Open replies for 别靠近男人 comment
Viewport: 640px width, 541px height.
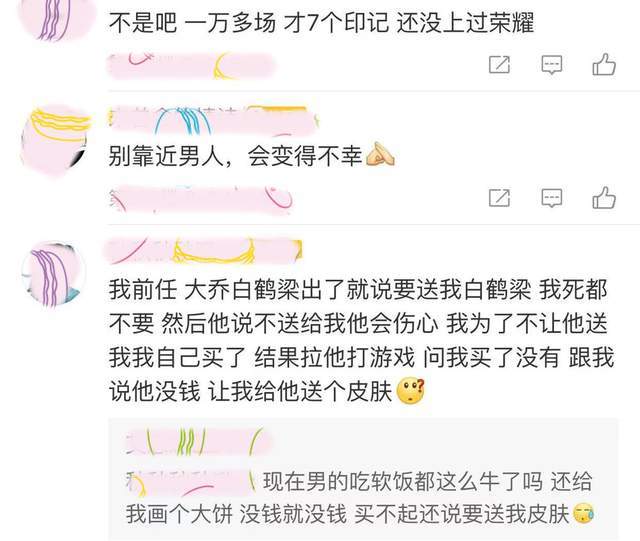tap(551, 198)
